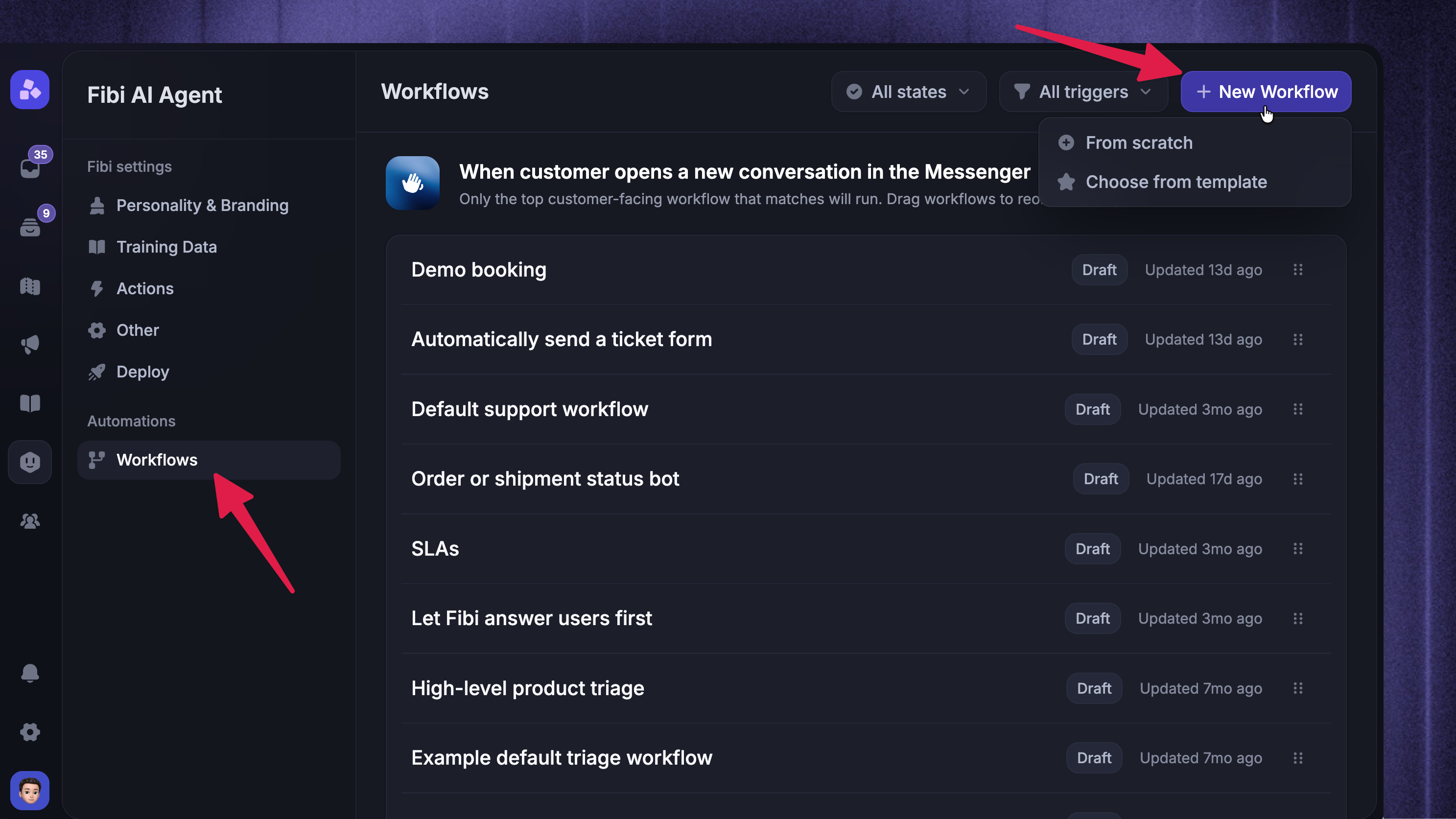Open the open-book icon in left rail

(30, 403)
